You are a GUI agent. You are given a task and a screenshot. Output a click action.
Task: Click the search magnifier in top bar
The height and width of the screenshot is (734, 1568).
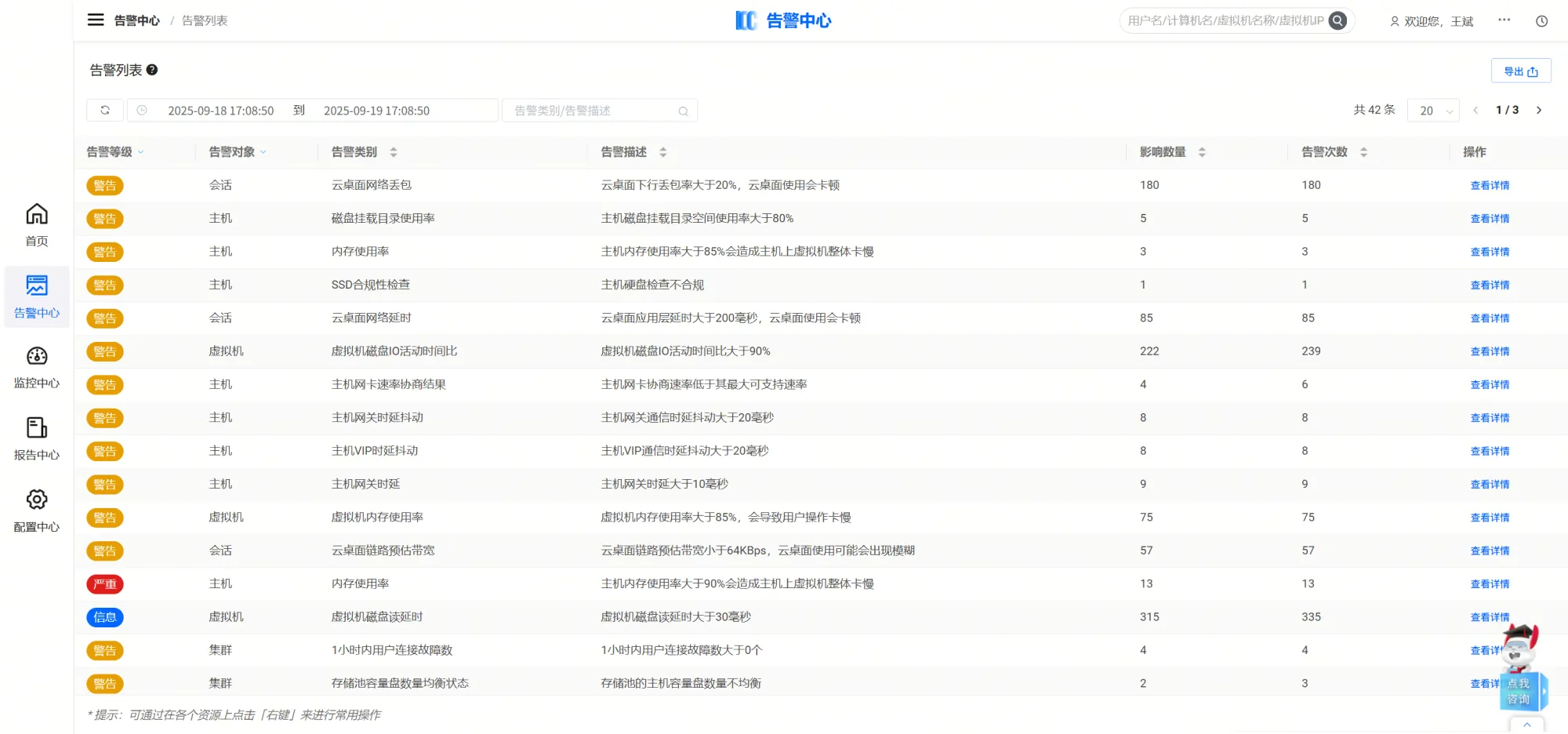[x=1338, y=21]
